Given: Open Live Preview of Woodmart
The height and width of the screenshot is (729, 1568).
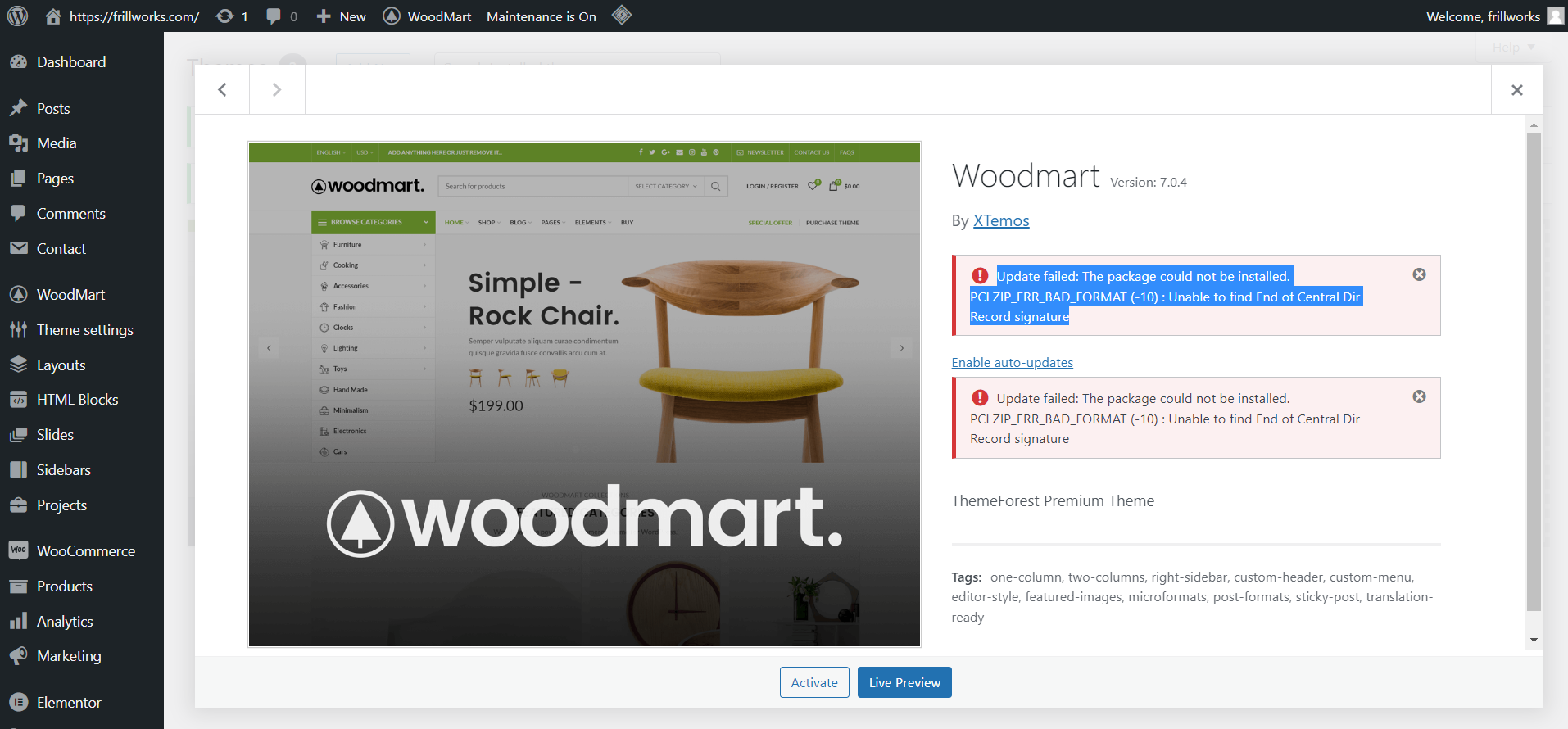Looking at the screenshot, I should tap(904, 682).
